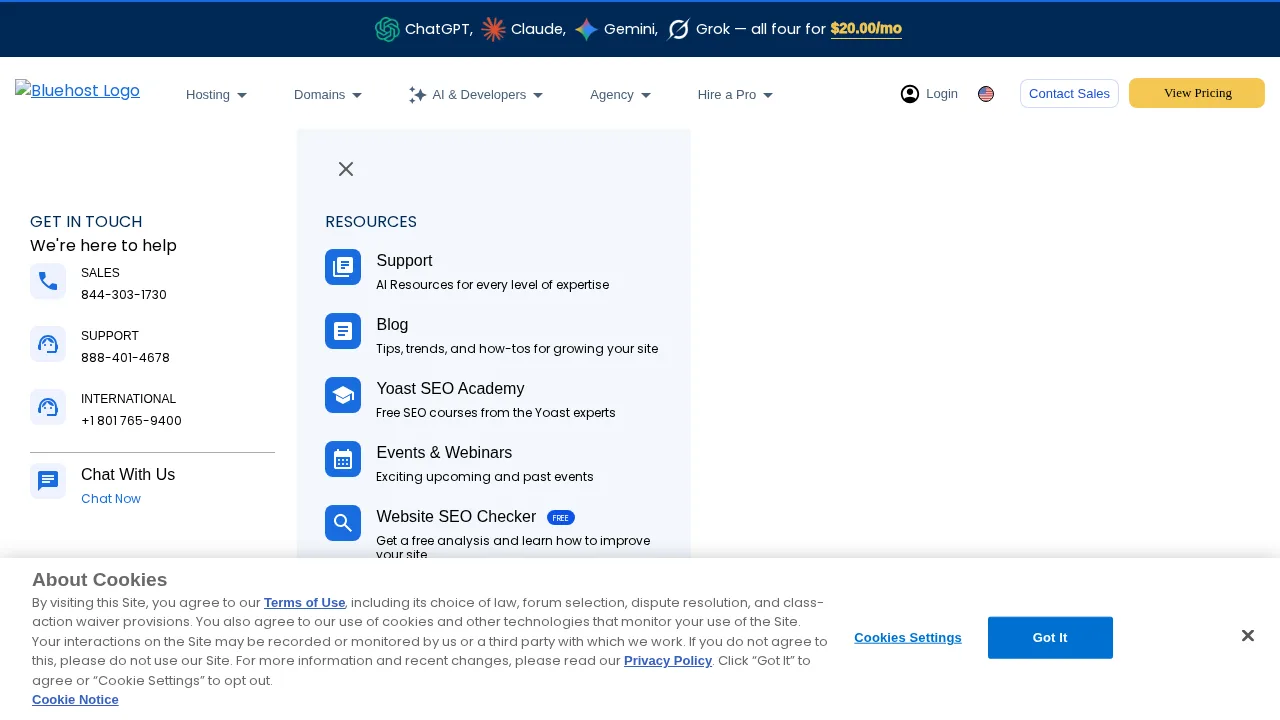
Task: Open the Privacy Policy link
Action: pos(668,660)
